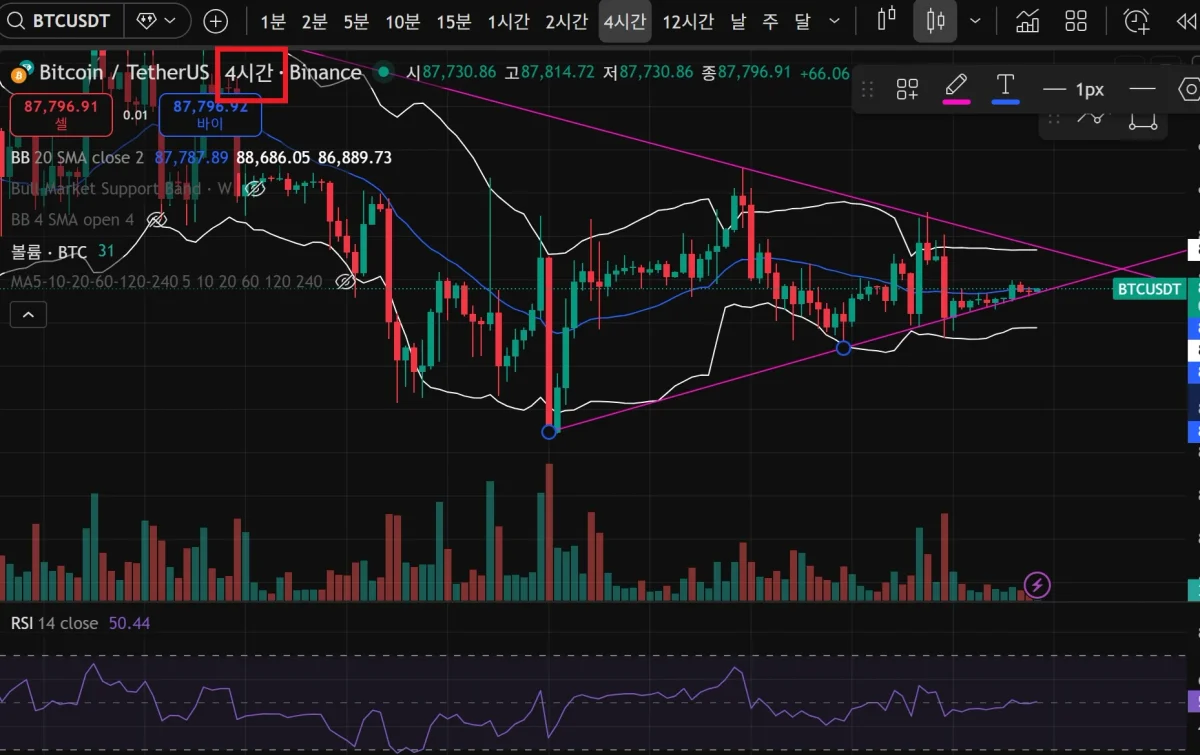The height and width of the screenshot is (755, 1200).
Task: Change line color with the pencil icon
Action: (957, 88)
